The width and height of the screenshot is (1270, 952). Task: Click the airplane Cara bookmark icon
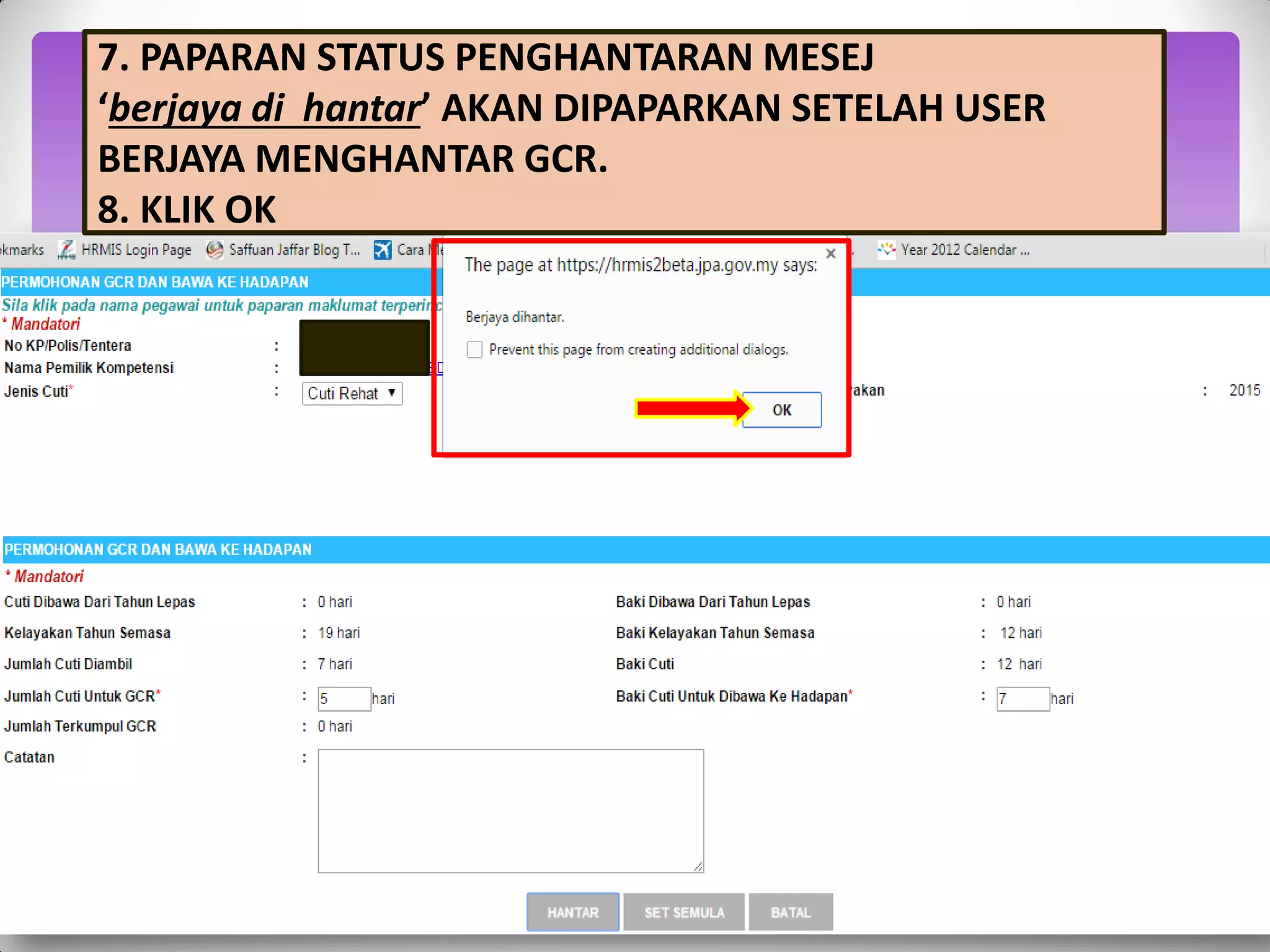(x=383, y=250)
